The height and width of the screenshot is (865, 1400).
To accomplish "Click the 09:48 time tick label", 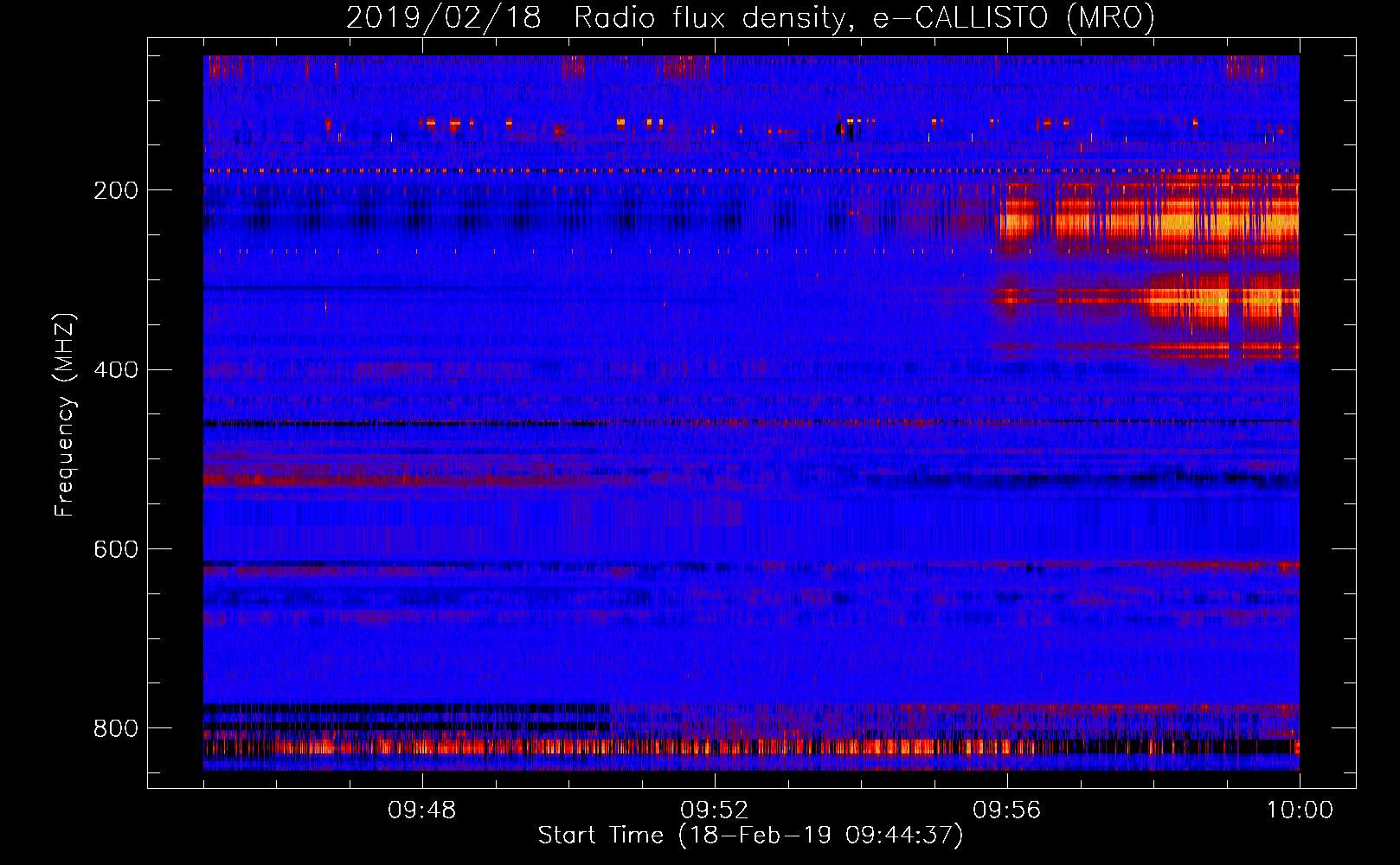I will (422, 811).
